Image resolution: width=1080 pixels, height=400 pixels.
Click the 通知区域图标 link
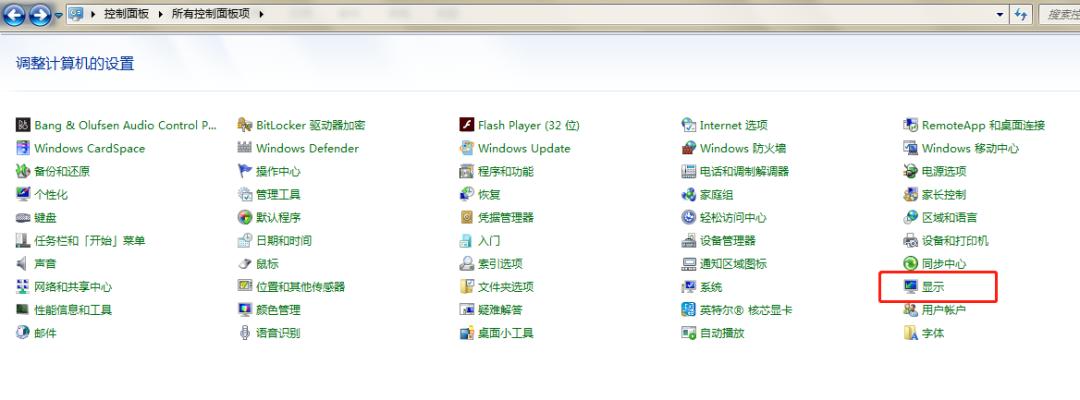click(x=733, y=264)
